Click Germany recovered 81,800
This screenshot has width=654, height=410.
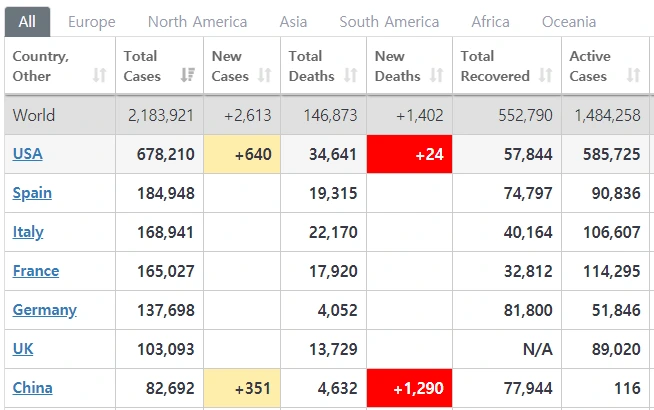528,310
